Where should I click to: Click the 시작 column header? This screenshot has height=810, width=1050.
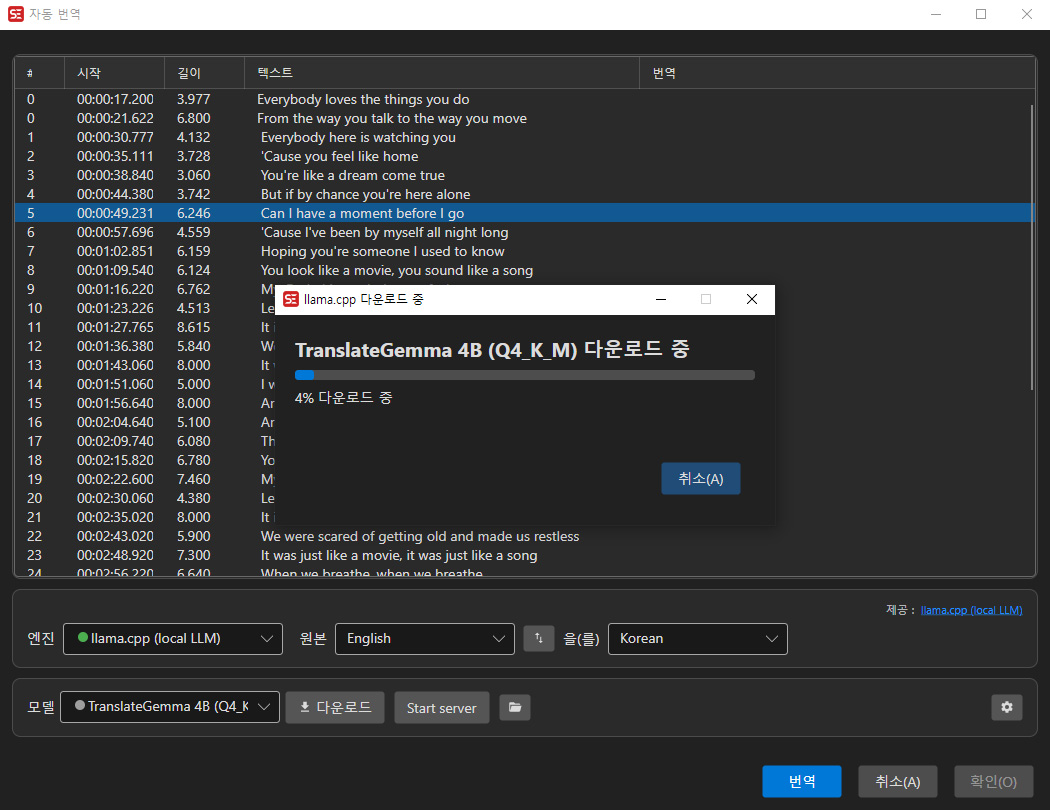click(x=115, y=73)
